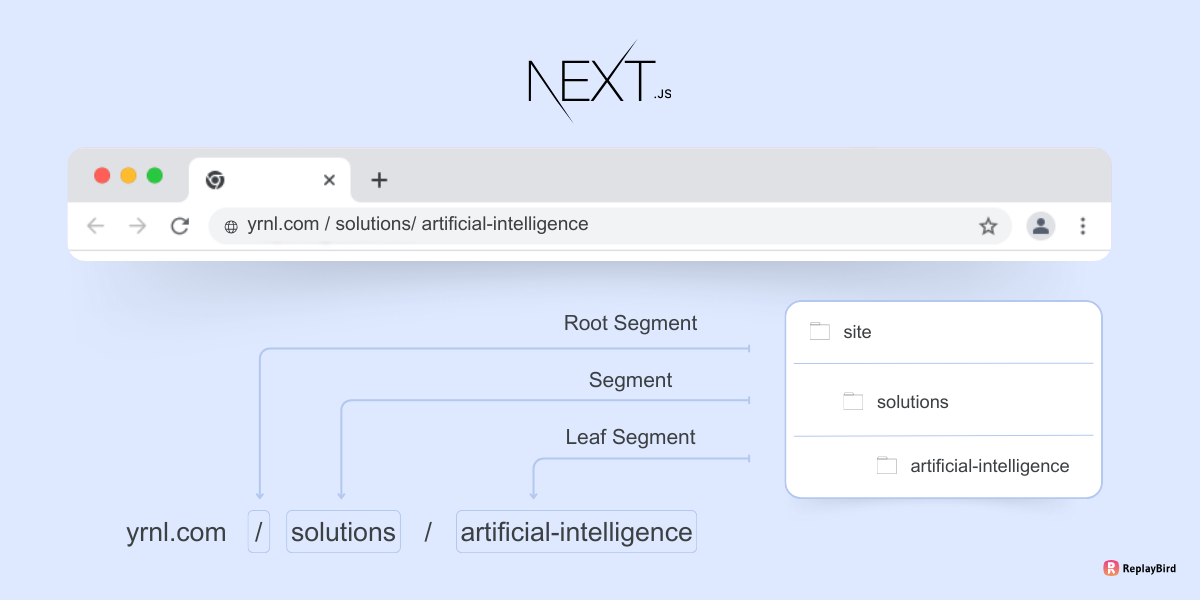Screen dimensions: 1200x600
Task: Click the root slash segment box
Action: tap(259, 532)
